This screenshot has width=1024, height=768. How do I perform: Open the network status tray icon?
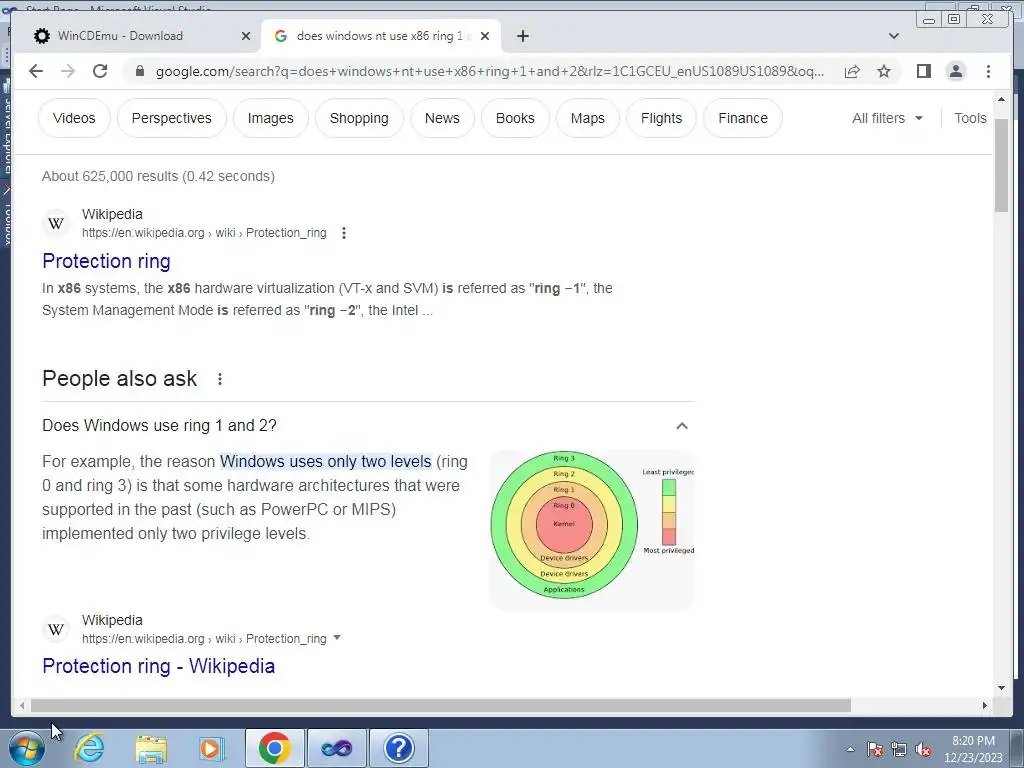(x=899, y=749)
